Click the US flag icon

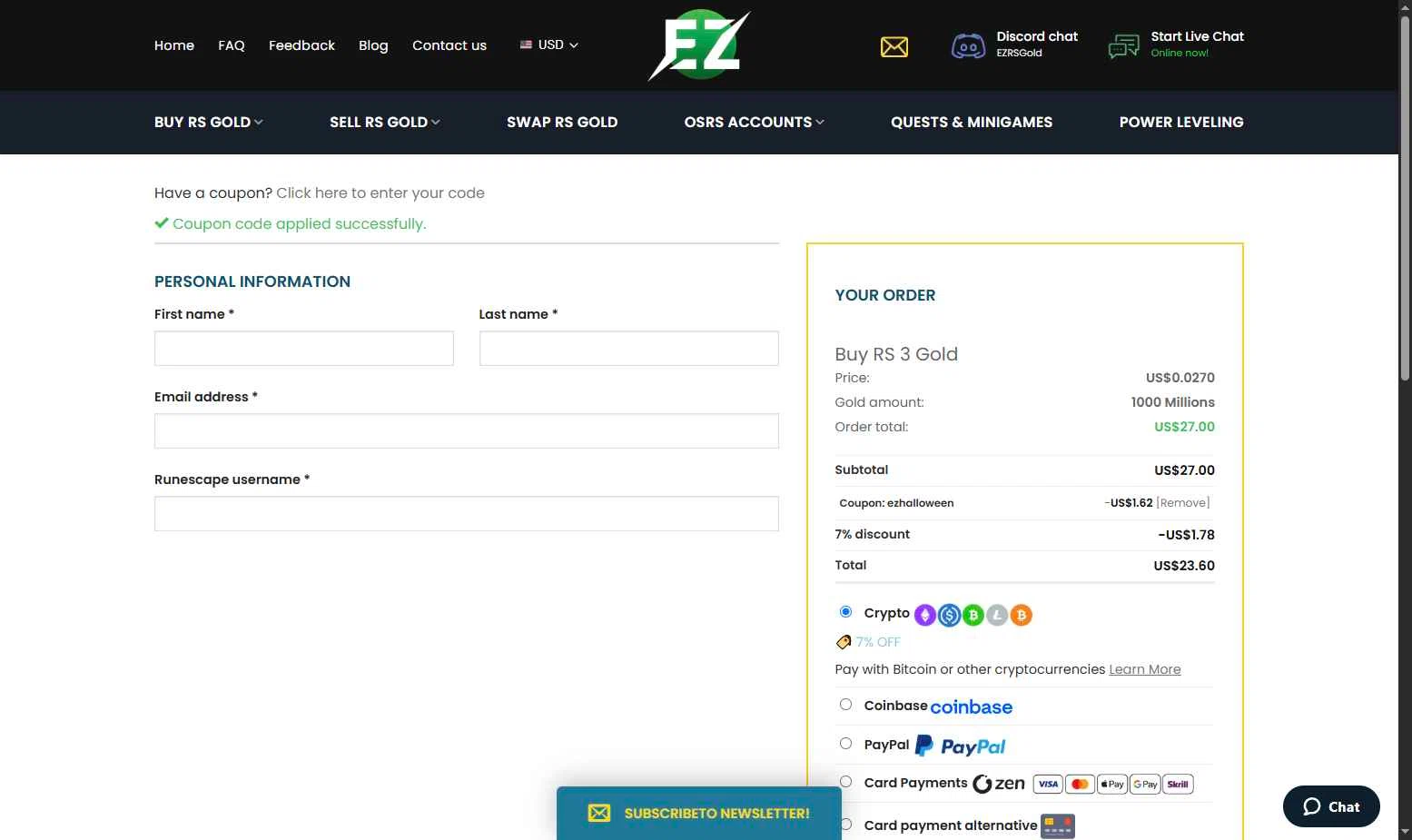click(526, 44)
